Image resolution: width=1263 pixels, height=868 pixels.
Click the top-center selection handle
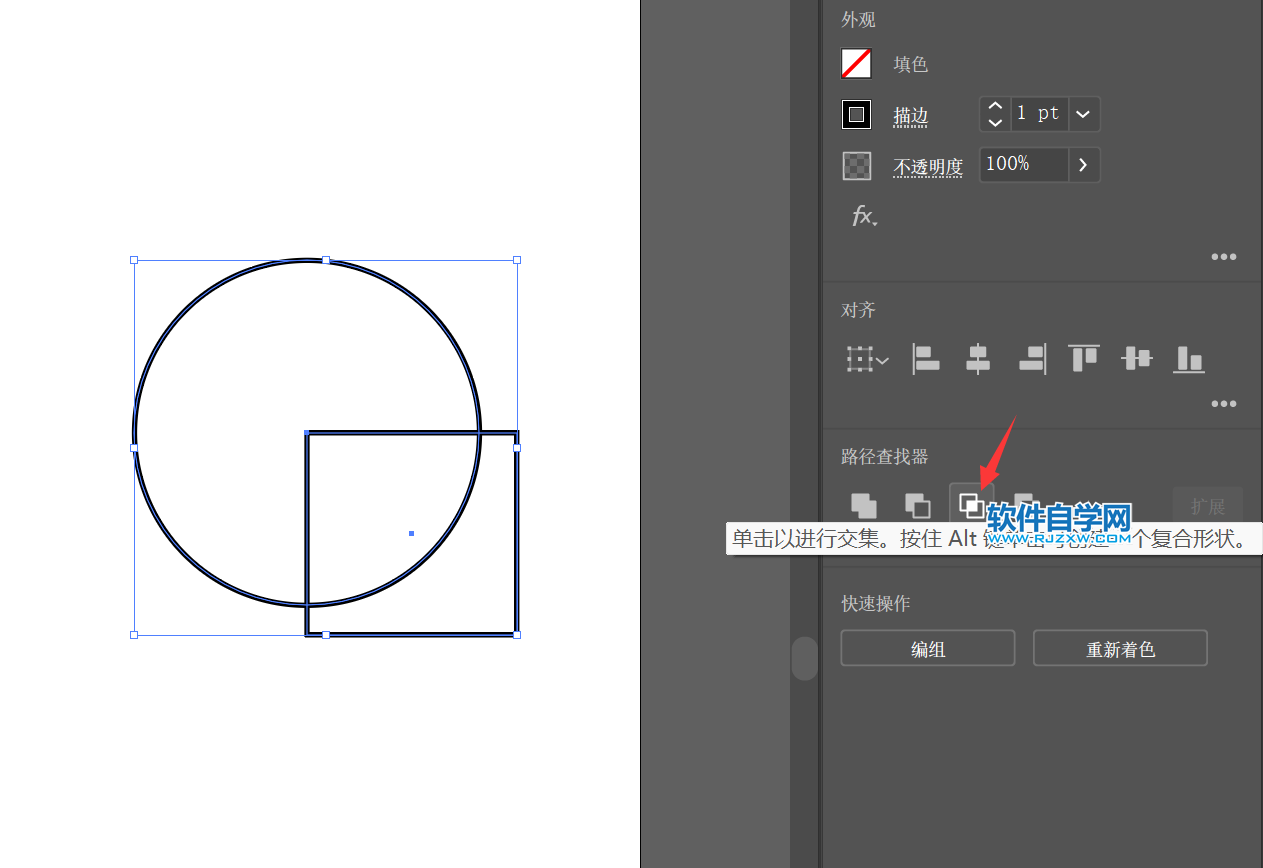click(x=326, y=260)
